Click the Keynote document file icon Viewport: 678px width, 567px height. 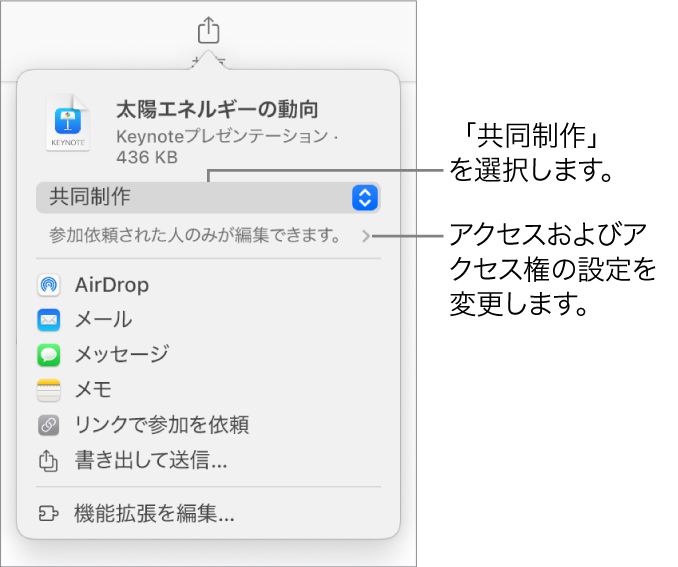68,122
